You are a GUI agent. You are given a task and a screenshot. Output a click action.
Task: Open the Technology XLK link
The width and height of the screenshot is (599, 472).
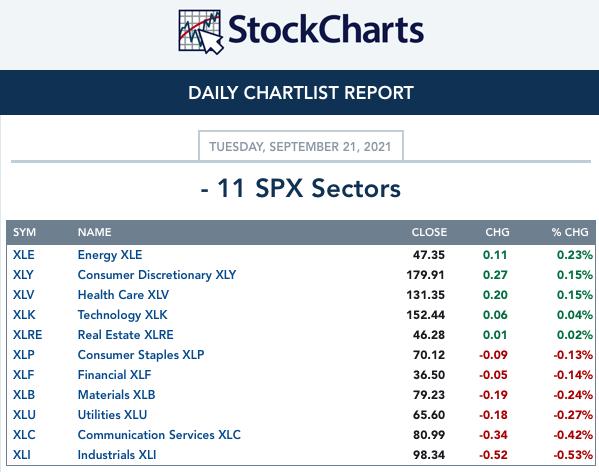tap(123, 315)
